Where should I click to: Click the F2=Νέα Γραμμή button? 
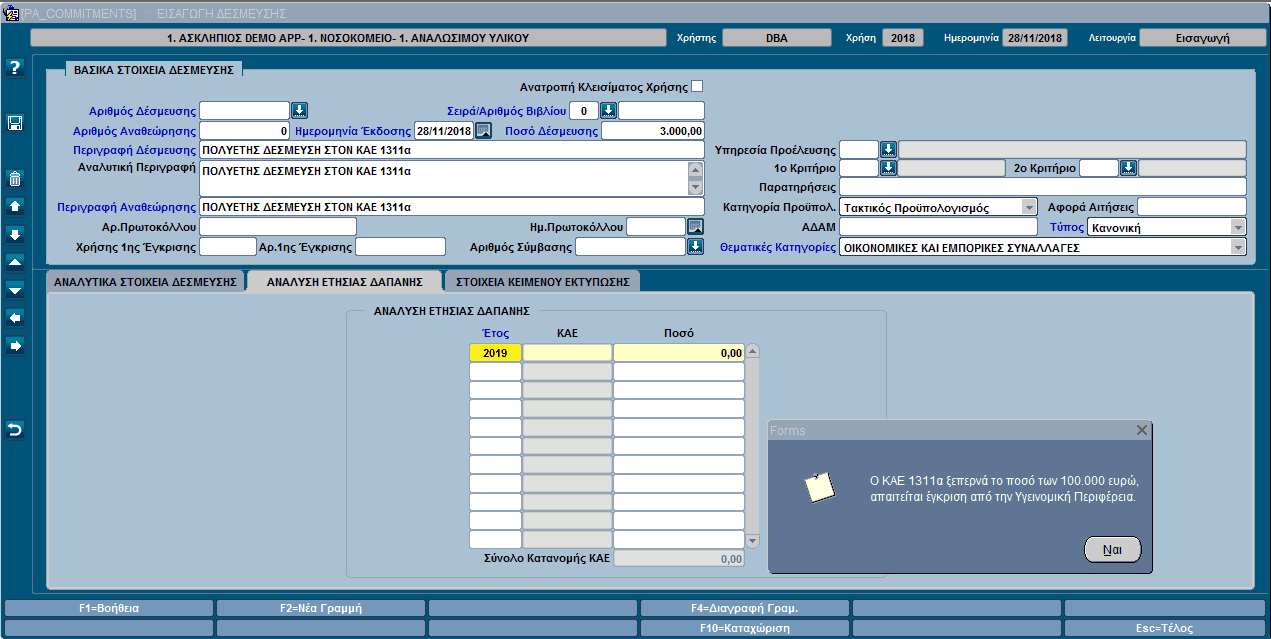pos(321,608)
